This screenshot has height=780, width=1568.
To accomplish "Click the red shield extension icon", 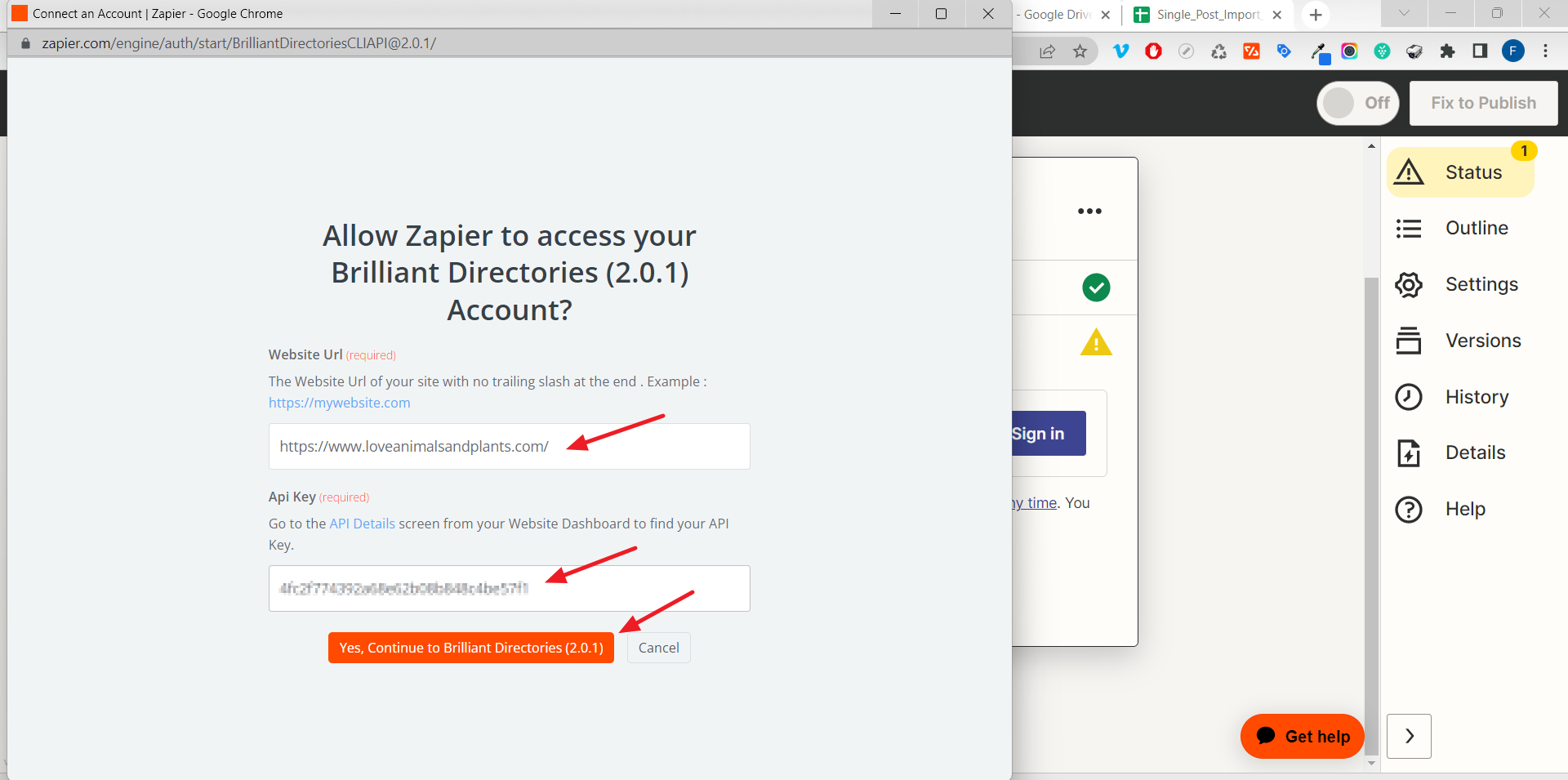I will pyautogui.click(x=1154, y=51).
